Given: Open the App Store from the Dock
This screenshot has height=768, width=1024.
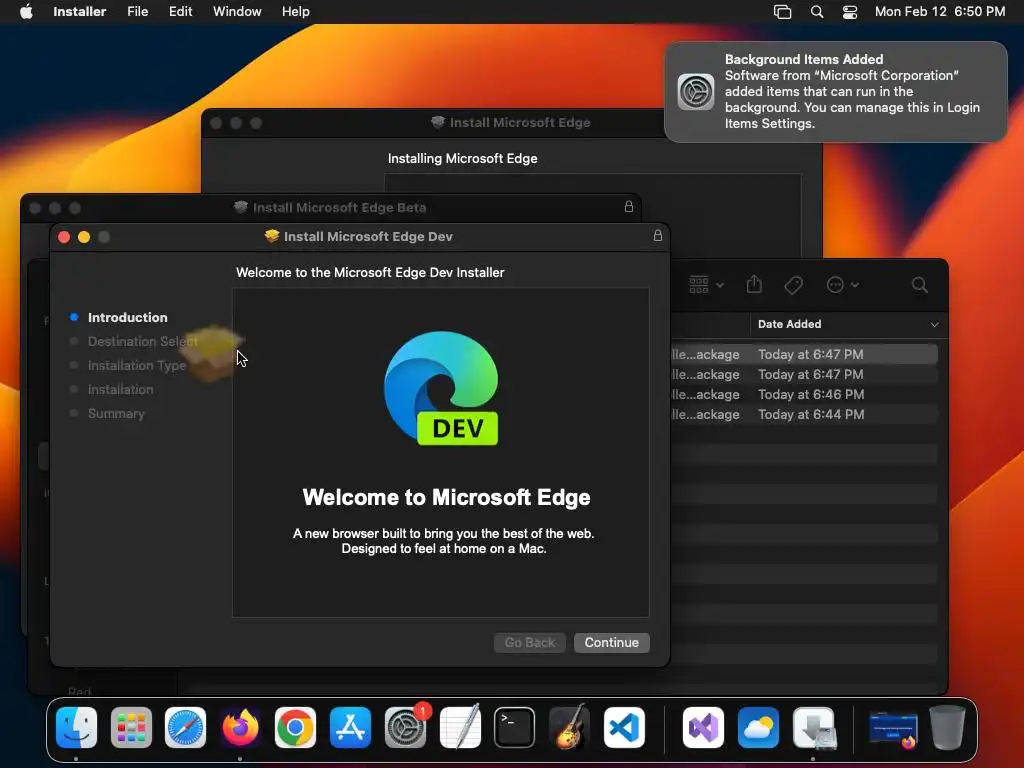Looking at the screenshot, I should click(x=350, y=728).
